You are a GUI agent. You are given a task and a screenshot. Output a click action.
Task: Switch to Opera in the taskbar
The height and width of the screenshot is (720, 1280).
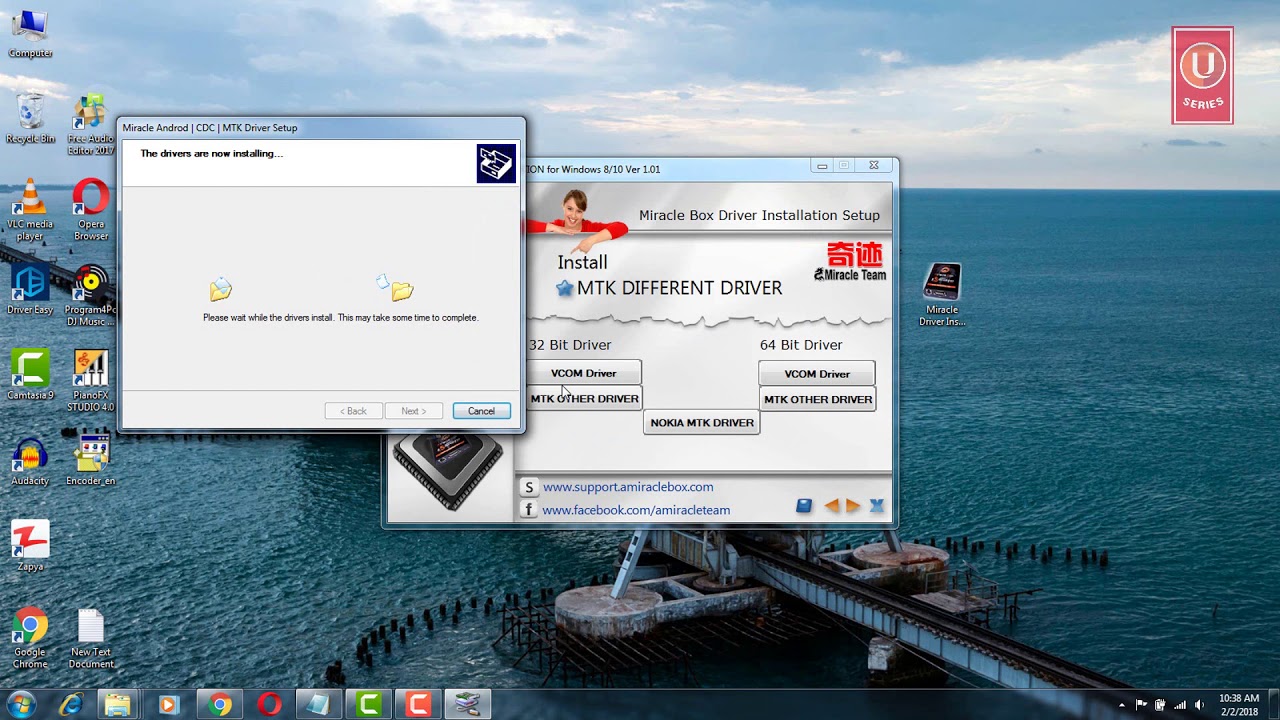[269, 705]
